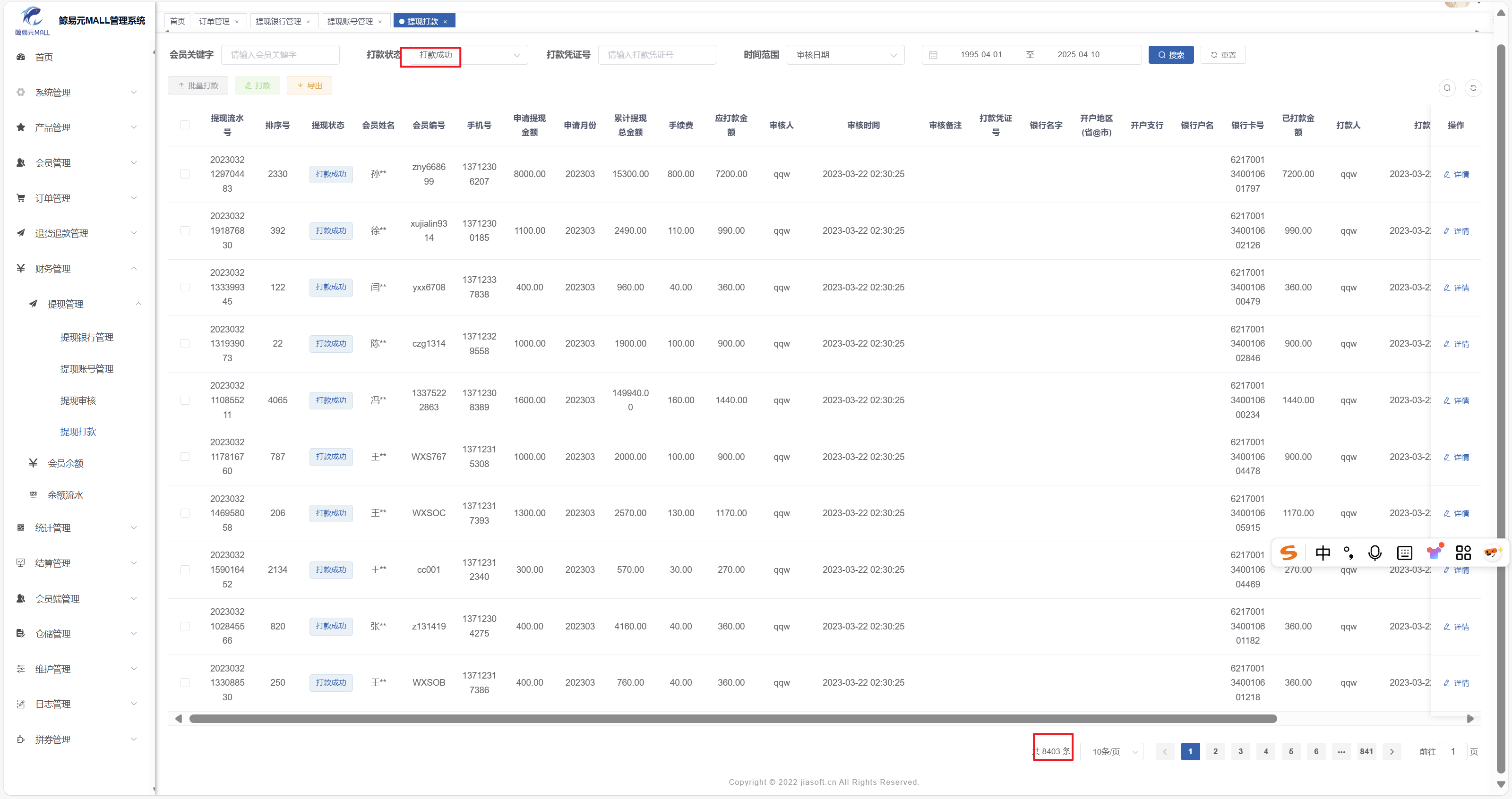The image size is (1512, 799).
Task: Click the Sogou microphone voice input icon
Action: point(1374,552)
